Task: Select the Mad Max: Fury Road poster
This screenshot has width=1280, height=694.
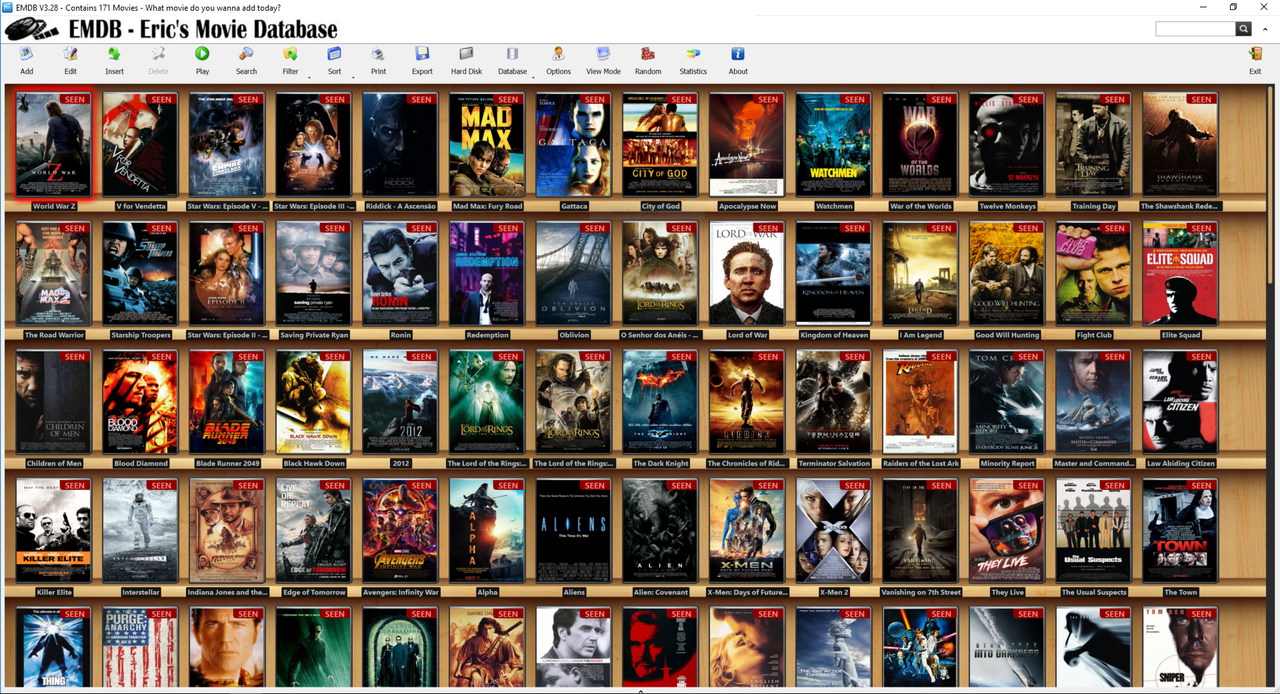Action: tap(487, 145)
